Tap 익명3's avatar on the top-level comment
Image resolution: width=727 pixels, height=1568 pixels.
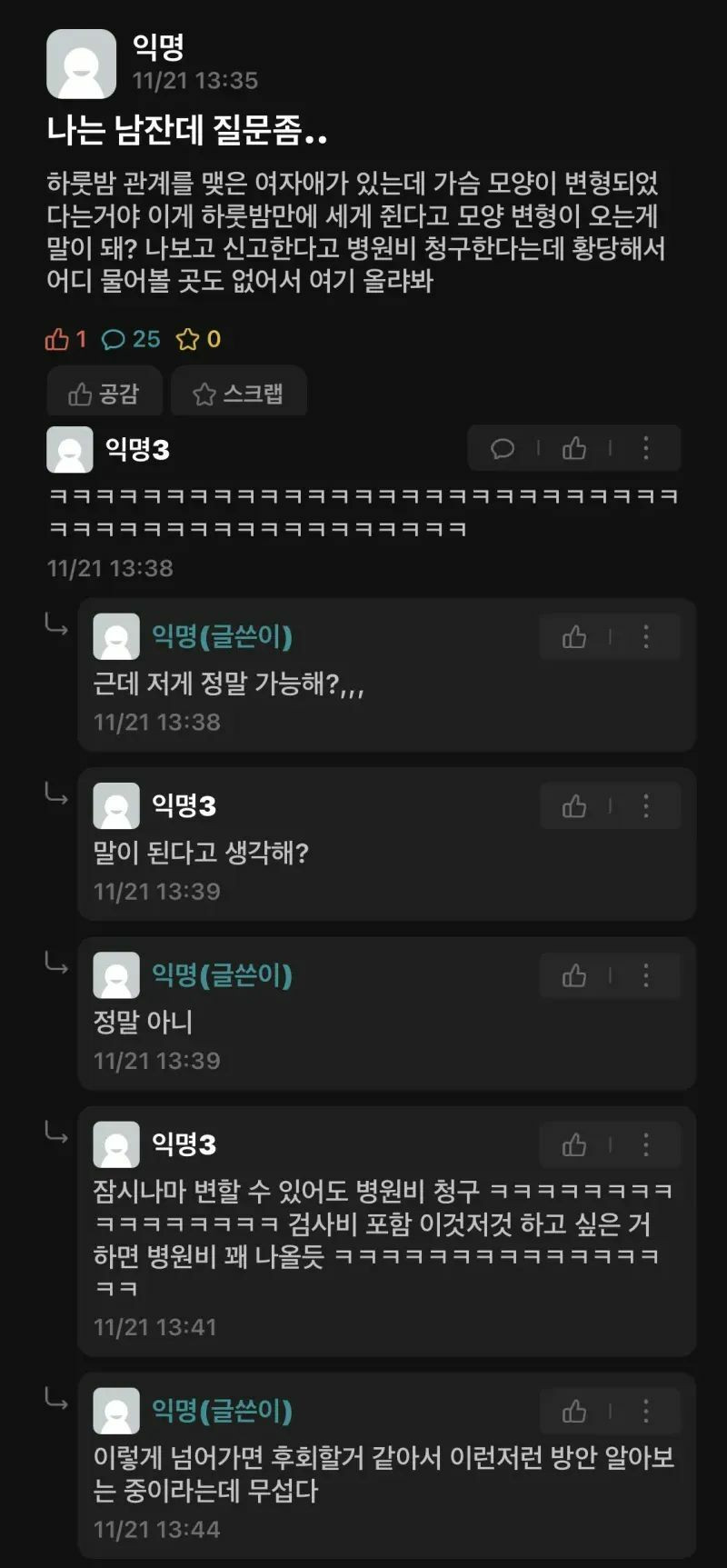70,449
